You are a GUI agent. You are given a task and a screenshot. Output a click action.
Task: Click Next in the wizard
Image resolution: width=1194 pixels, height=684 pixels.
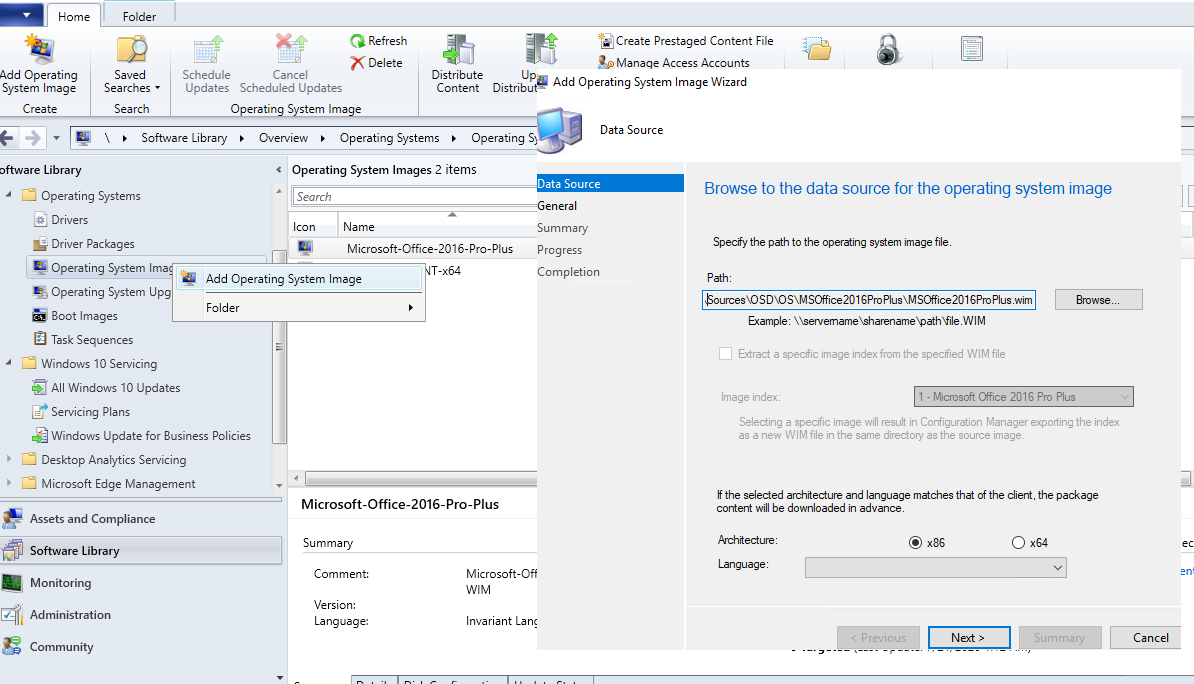click(x=968, y=637)
